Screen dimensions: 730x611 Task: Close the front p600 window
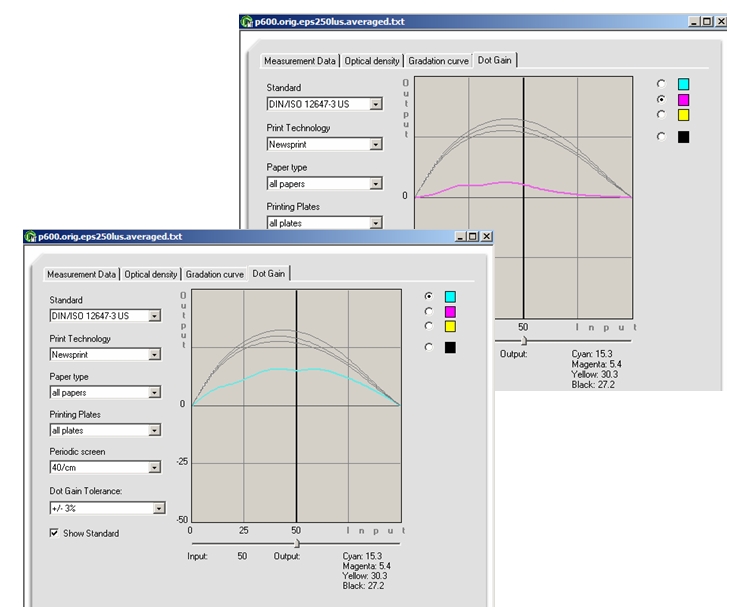[x=486, y=237]
